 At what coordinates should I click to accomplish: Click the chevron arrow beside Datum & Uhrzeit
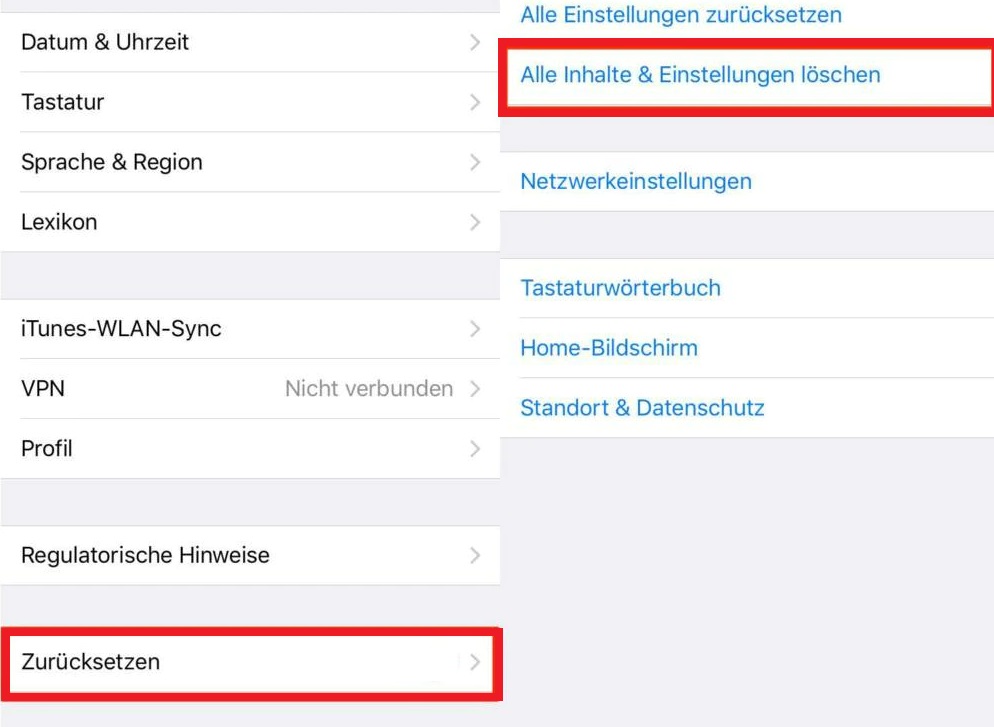(475, 42)
